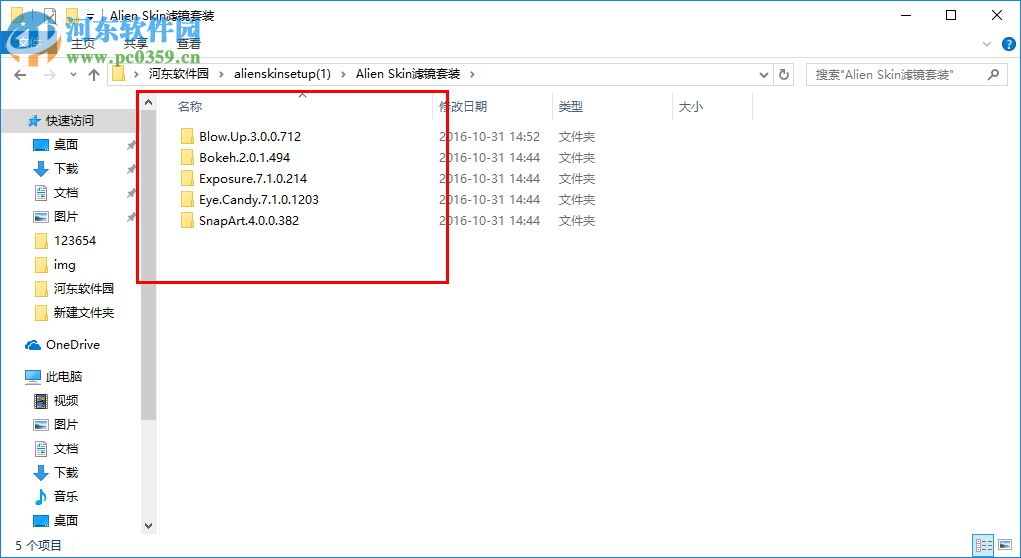The width and height of the screenshot is (1021, 558).
Task: Select the Eye.Candy.7.1.0.1203 folder icon
Action: point(188,199)
